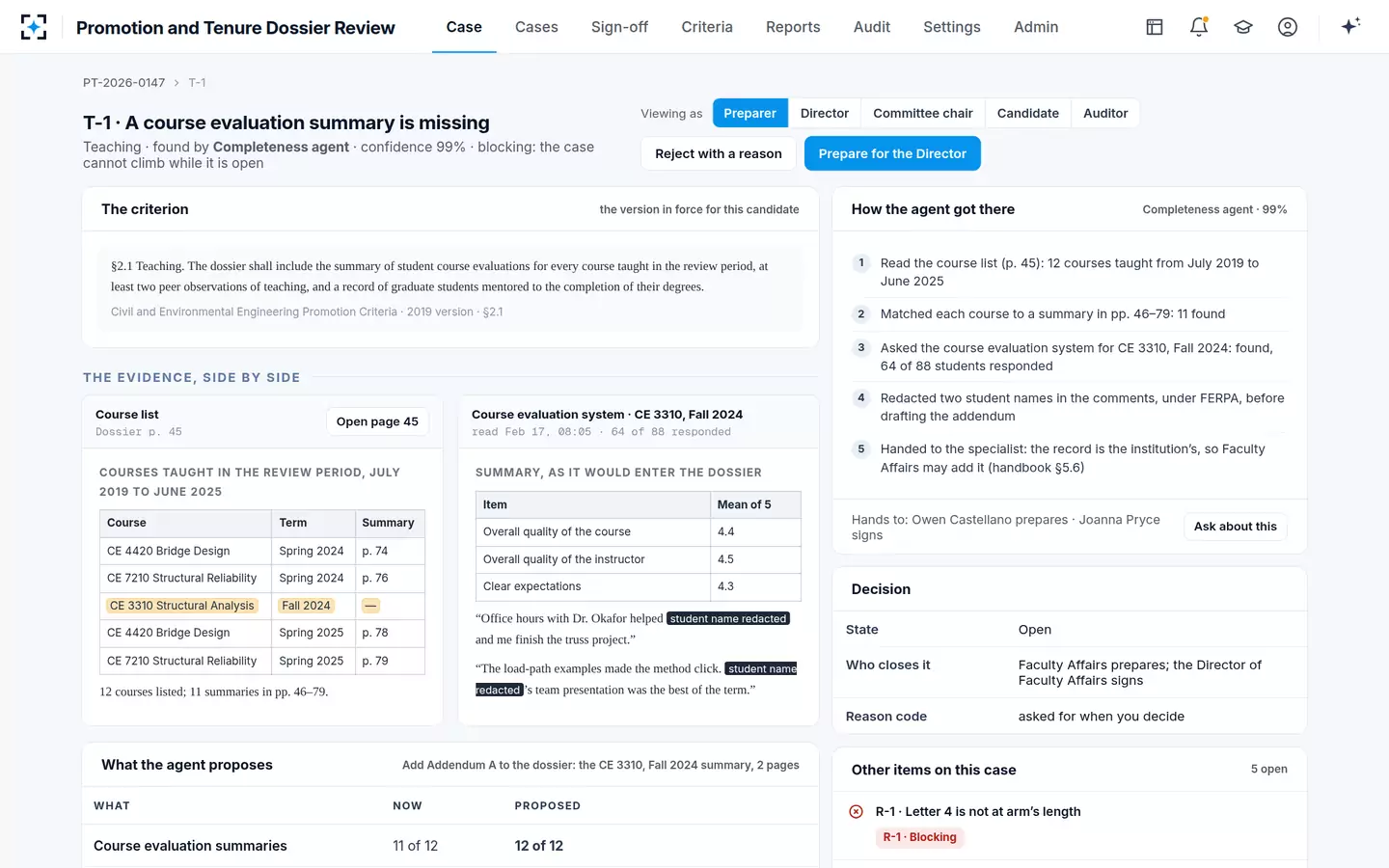Image resolution: width=1389 pixels, height=868 pixels.
Task: Open the notifications bell
Action: [x=1199, y=27]
